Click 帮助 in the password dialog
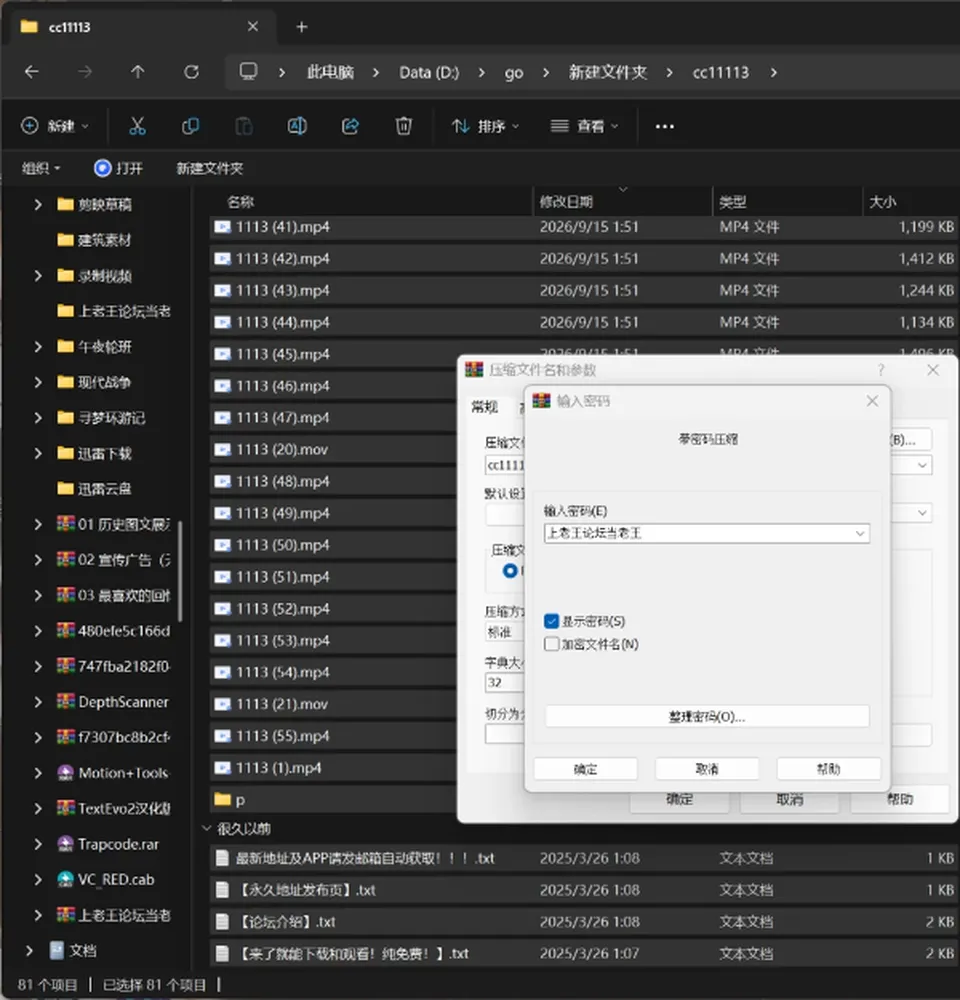Screen dimensions: 960x1000 point(829,769)
